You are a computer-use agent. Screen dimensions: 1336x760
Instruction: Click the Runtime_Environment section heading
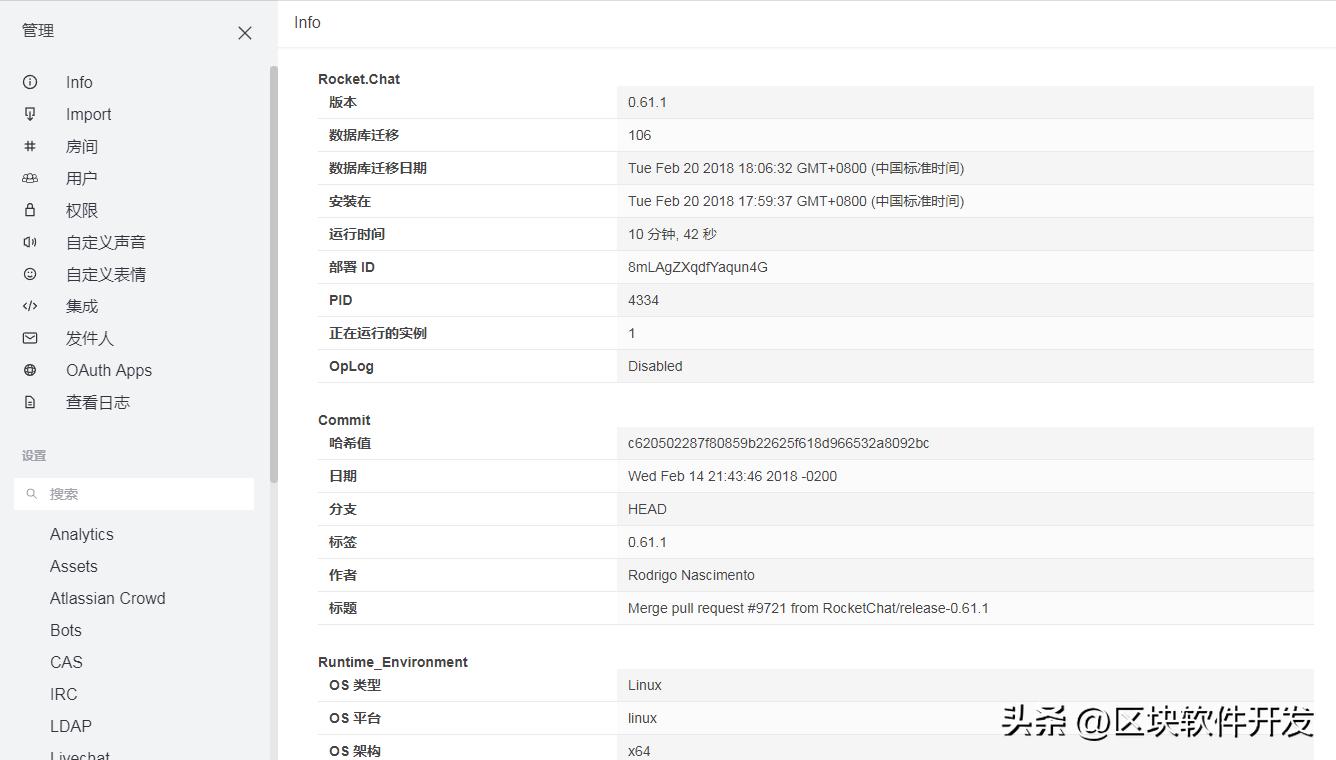(393, 662)
